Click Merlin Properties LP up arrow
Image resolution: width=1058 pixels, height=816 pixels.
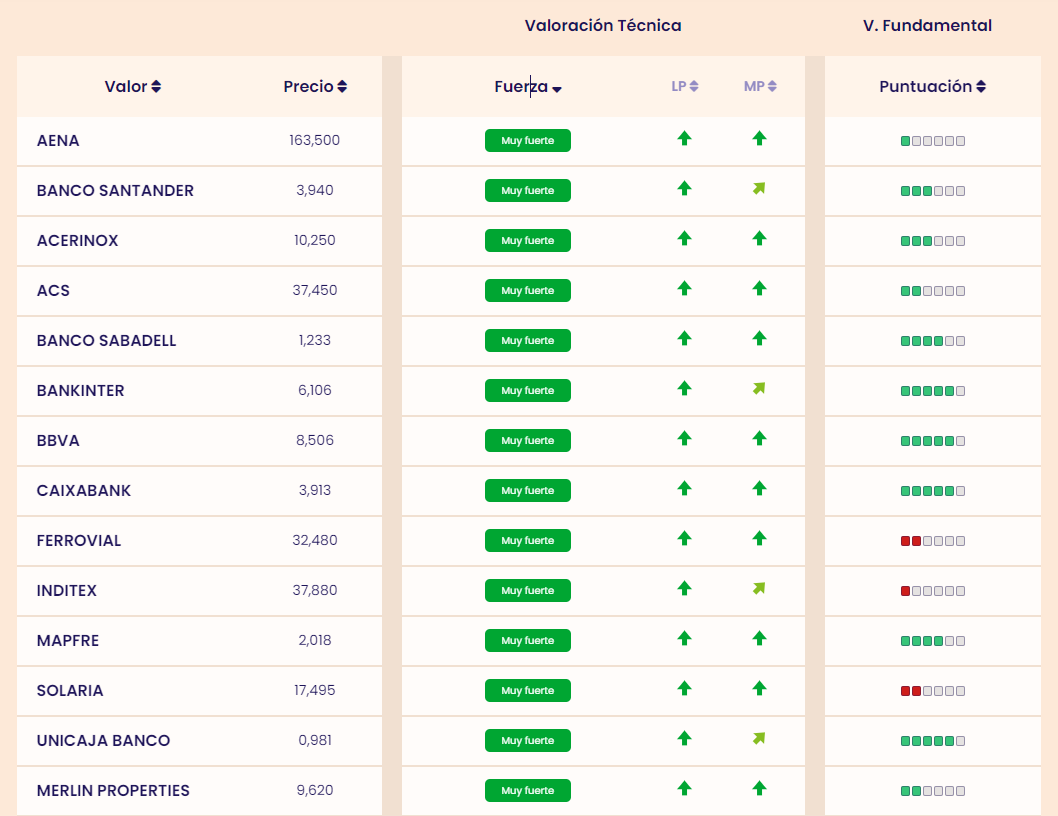pyautogui.click(x=684, y=788)
